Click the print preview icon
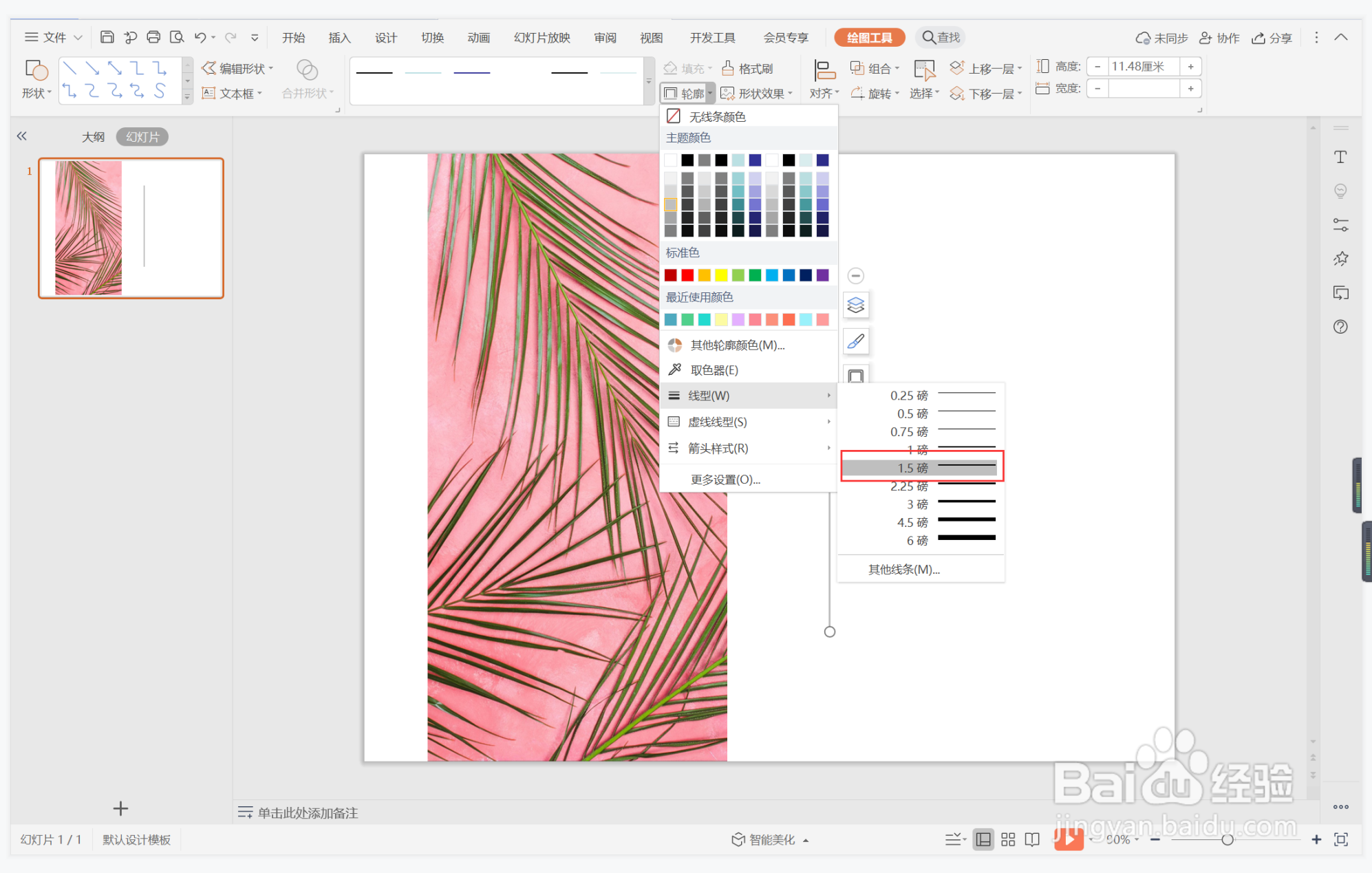Screen dimensions: 1372x873 (177, 37)
